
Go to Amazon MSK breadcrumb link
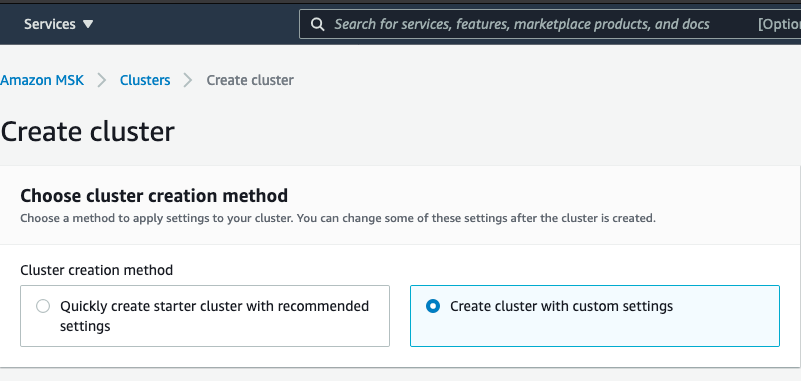tap(42, 80)
